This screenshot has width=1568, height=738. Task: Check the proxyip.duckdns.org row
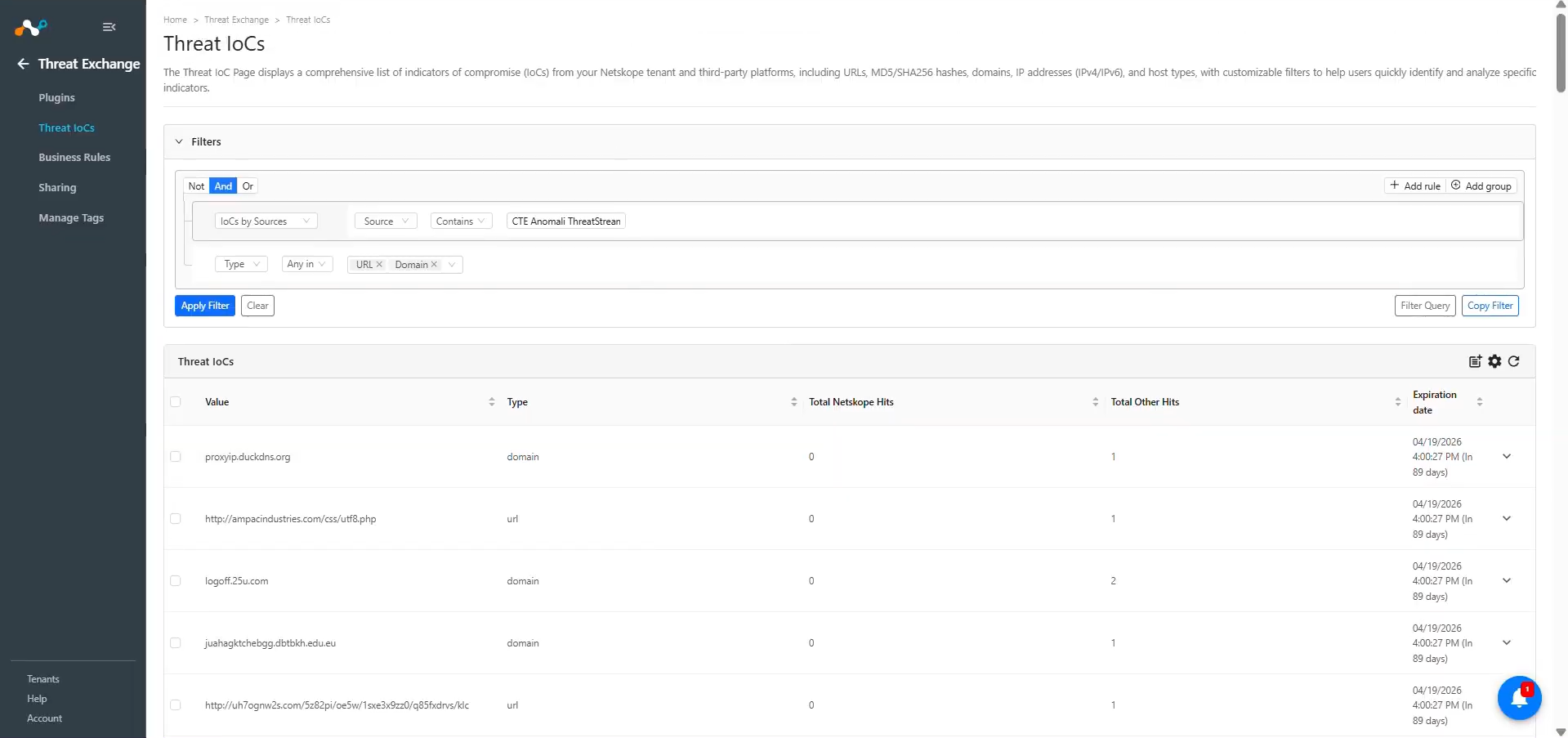pos(176,457)
